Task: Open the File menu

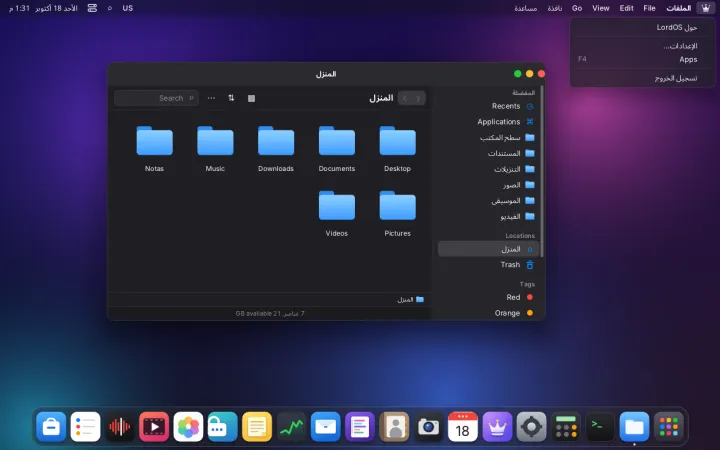Action: point(649,8)
